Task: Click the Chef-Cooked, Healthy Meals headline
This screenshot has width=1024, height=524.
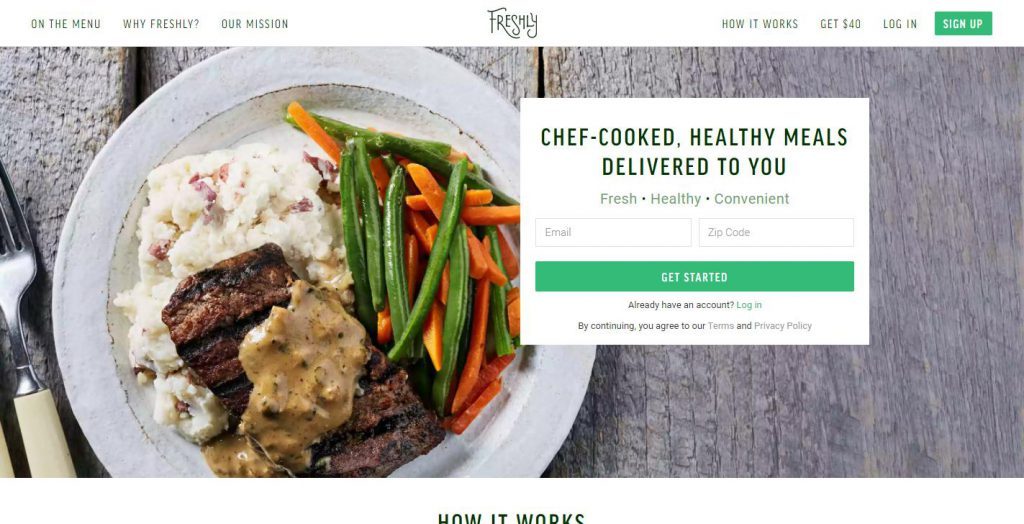Action: pos(694,152)
